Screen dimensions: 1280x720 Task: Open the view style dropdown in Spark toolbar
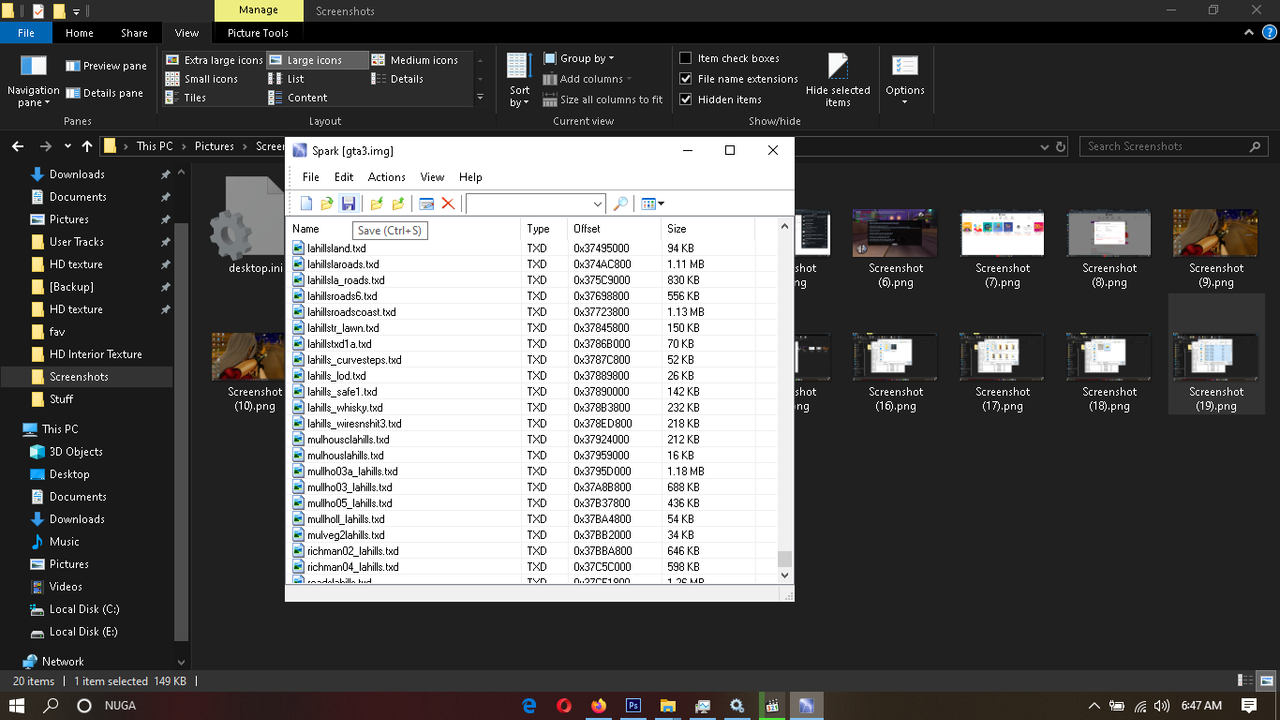coord(652,204)
